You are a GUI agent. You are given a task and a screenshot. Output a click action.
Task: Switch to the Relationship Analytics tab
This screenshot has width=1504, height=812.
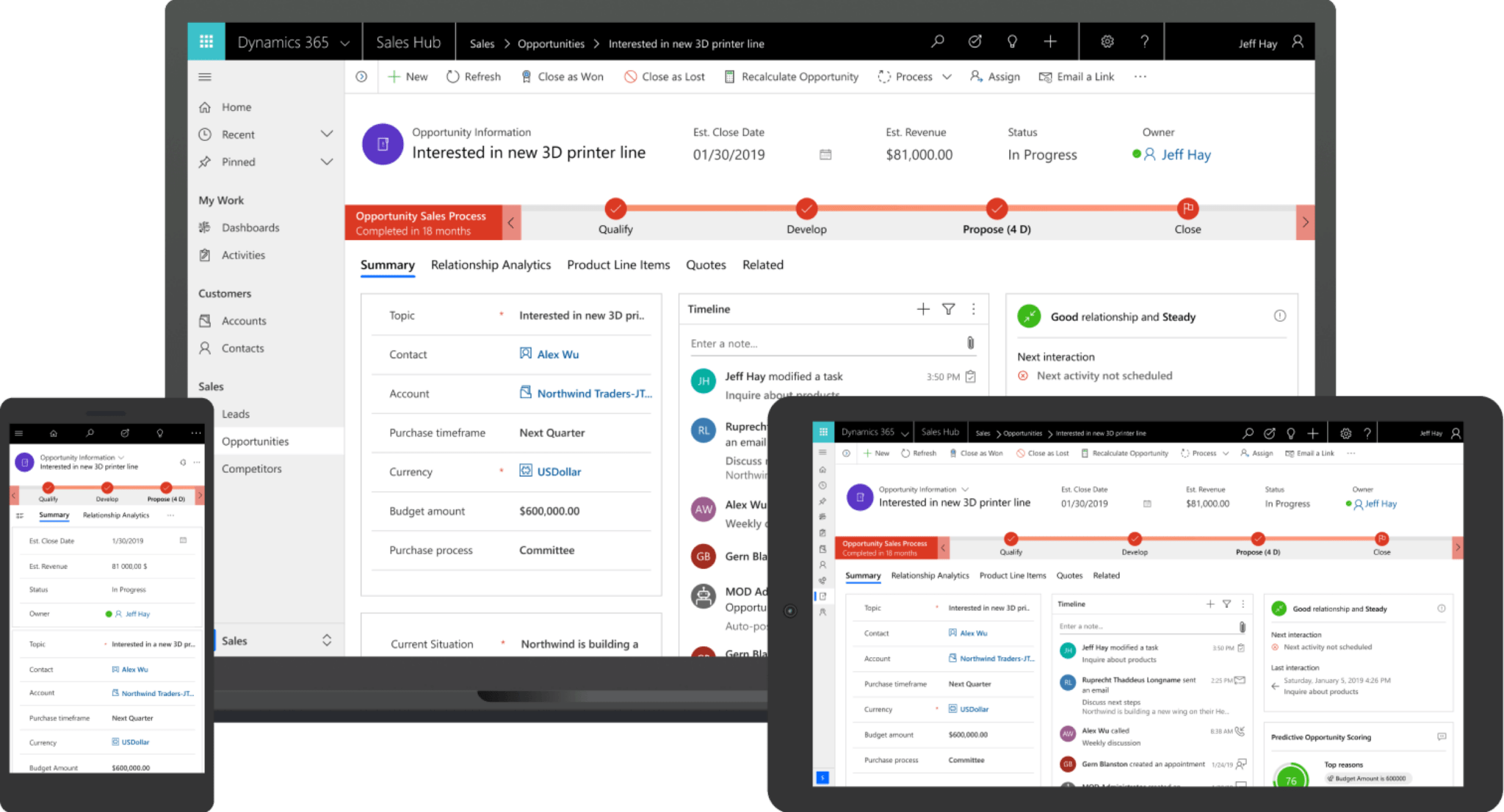tap(491, 265)
